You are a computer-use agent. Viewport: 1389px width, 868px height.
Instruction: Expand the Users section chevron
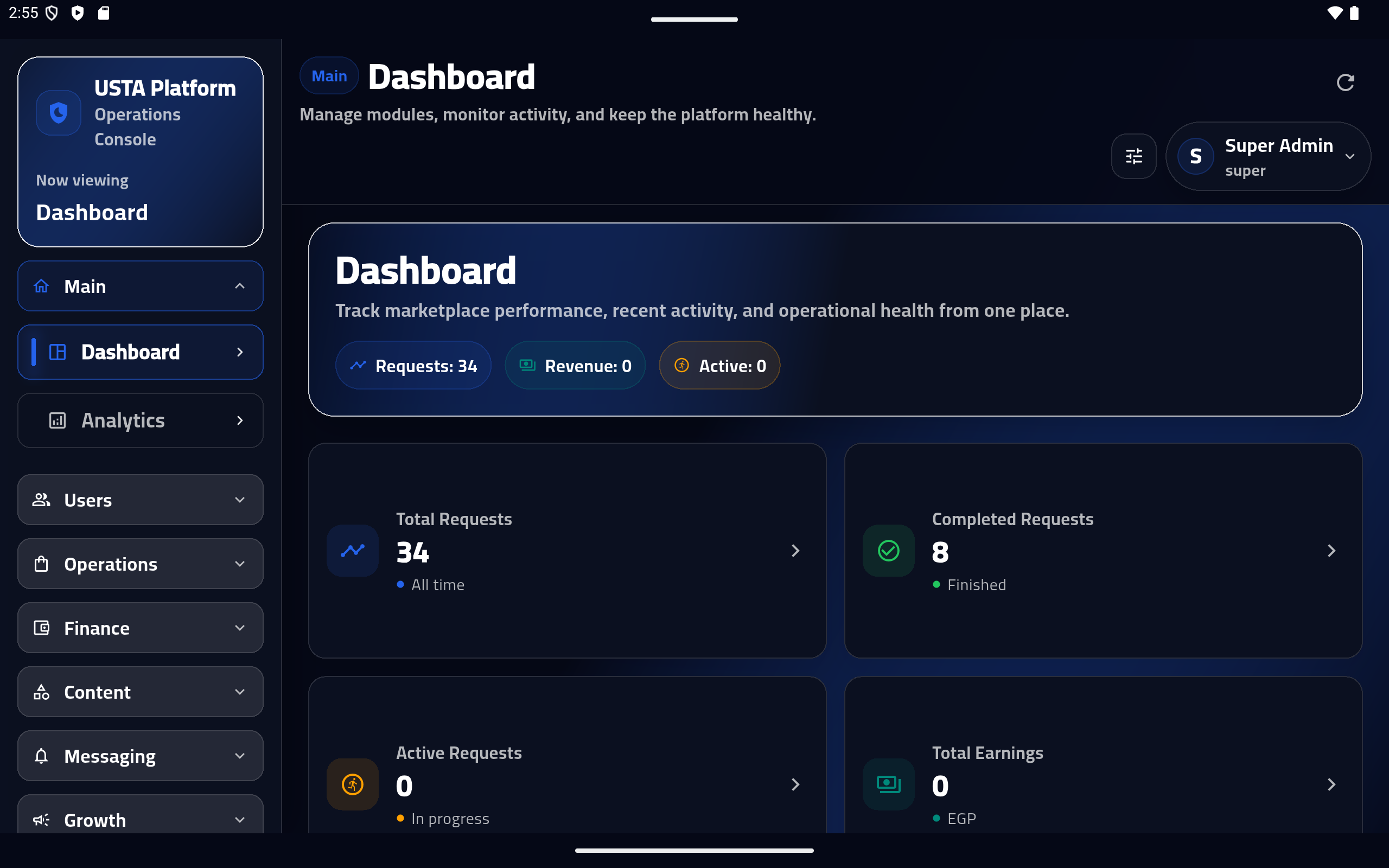point(240,500)
